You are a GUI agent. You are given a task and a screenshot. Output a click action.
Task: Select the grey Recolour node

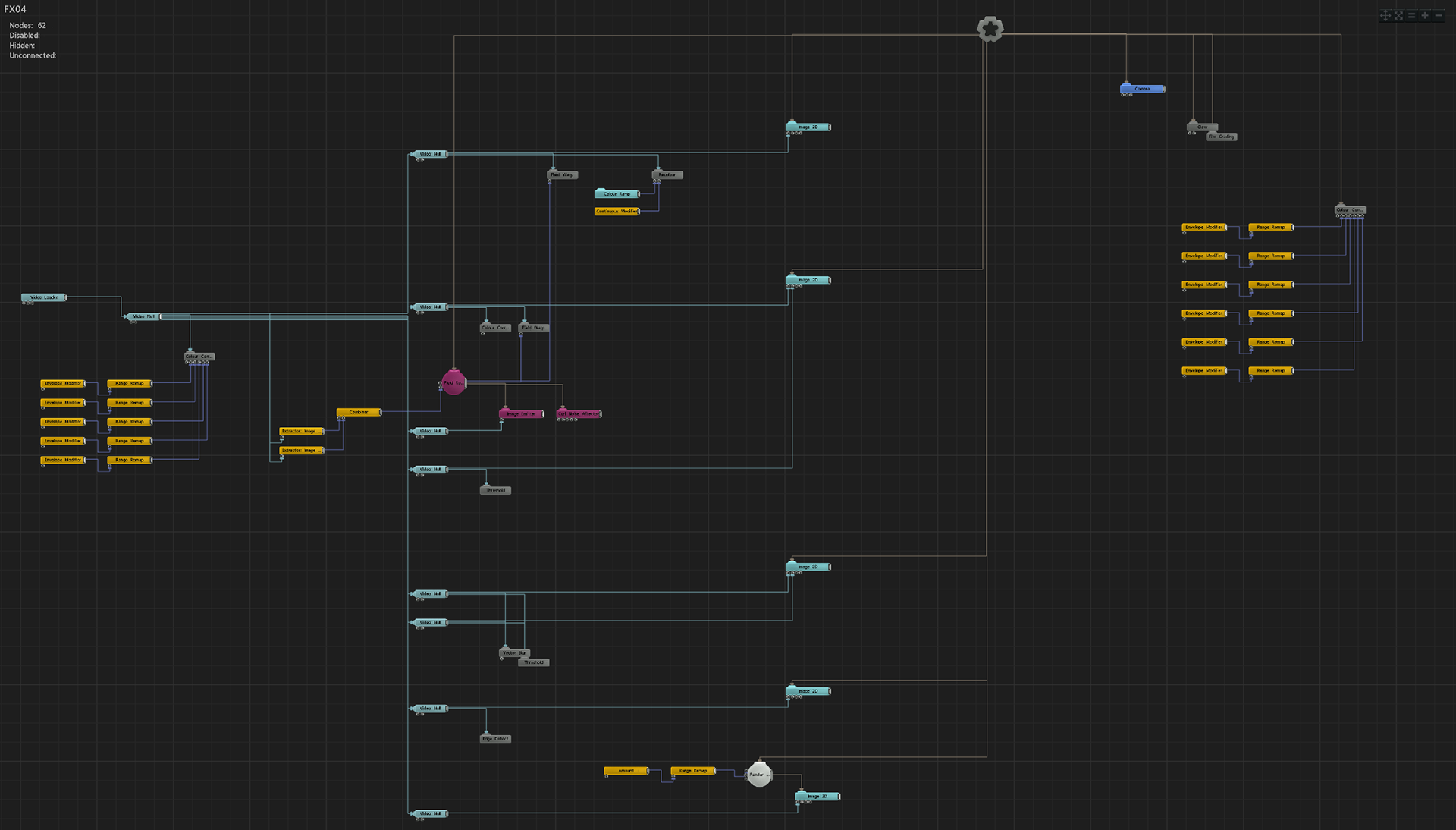pyautogui.click(x=667, y=175)
